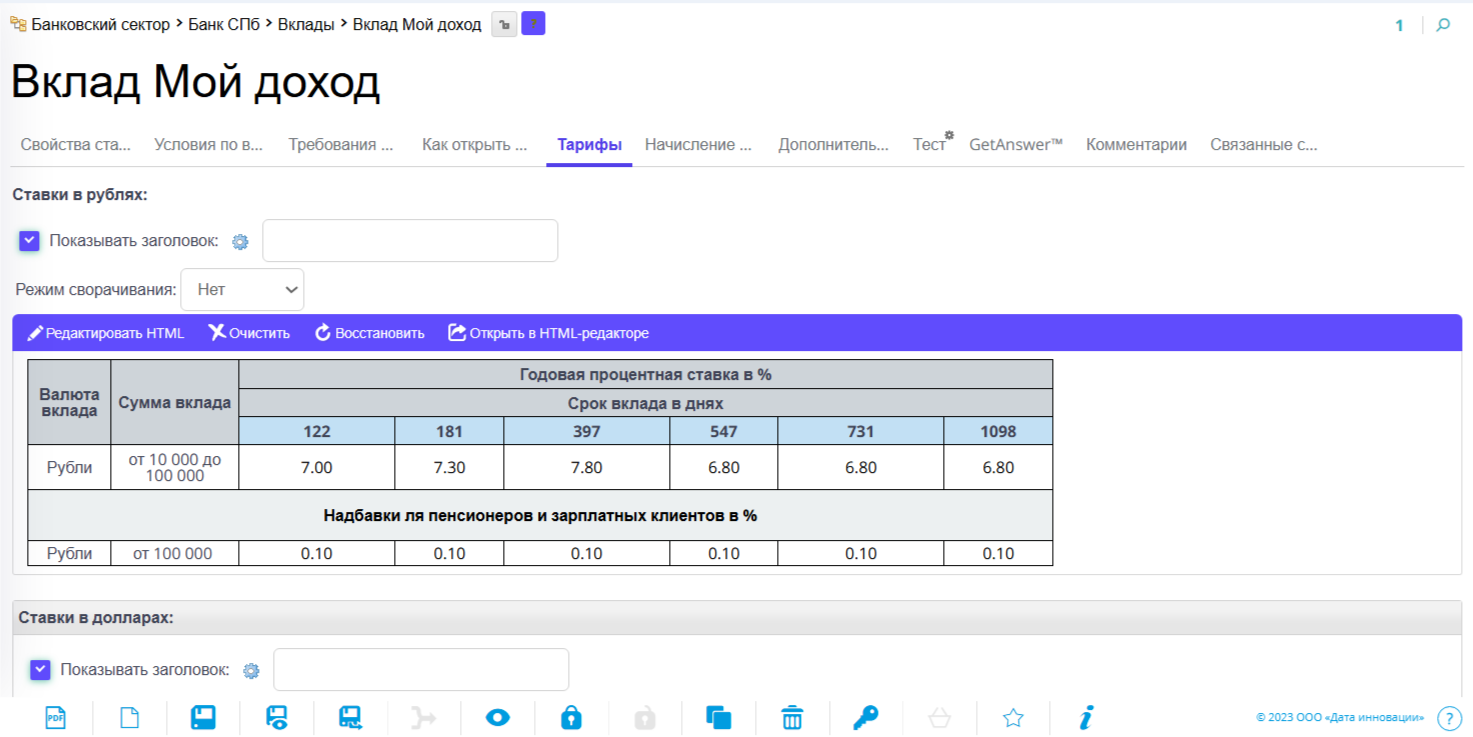Collapse the 'Ставки в долларах' section header
The image size is (1473, 737).
pos(96,618)
